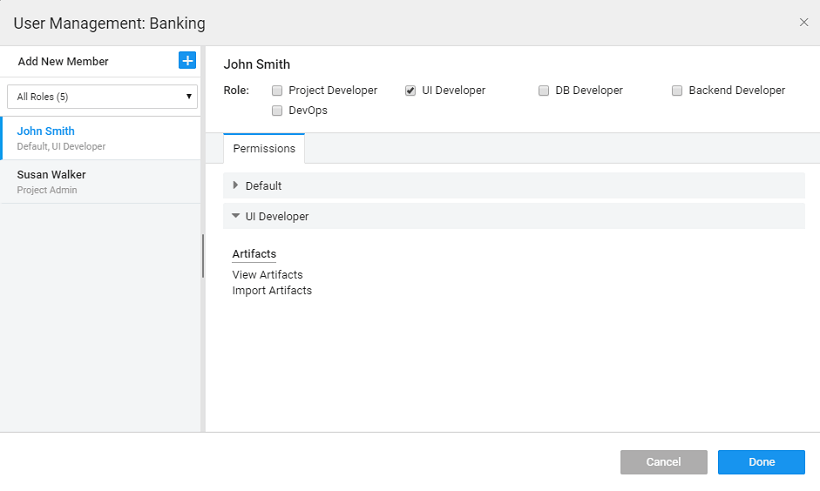Select the View Artifacts permission

pyautogui.click(x=267, y=274)
